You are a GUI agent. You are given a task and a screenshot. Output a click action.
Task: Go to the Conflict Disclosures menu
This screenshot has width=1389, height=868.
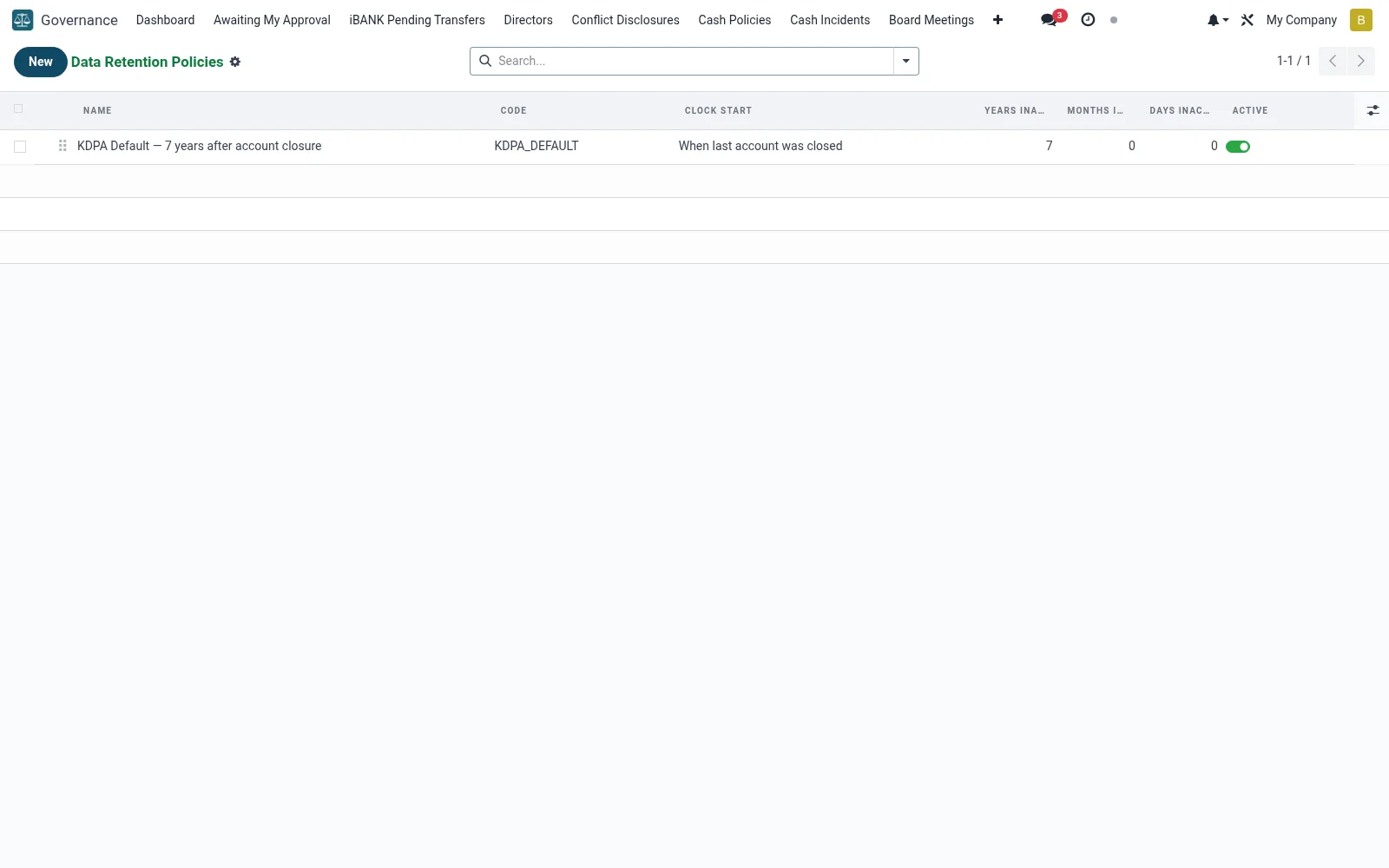pos(625,20)
